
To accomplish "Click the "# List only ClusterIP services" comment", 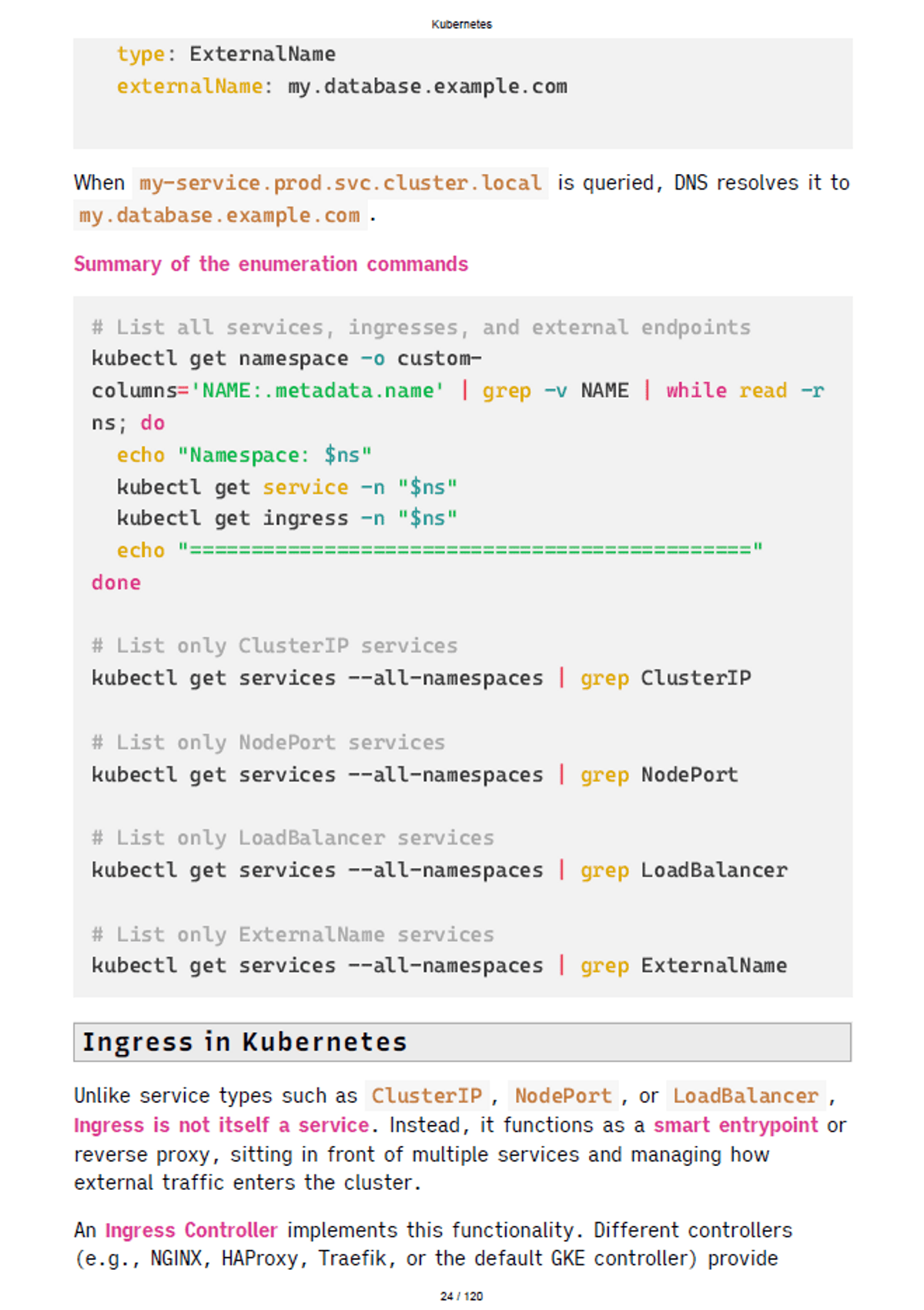I will click(274, 645).
